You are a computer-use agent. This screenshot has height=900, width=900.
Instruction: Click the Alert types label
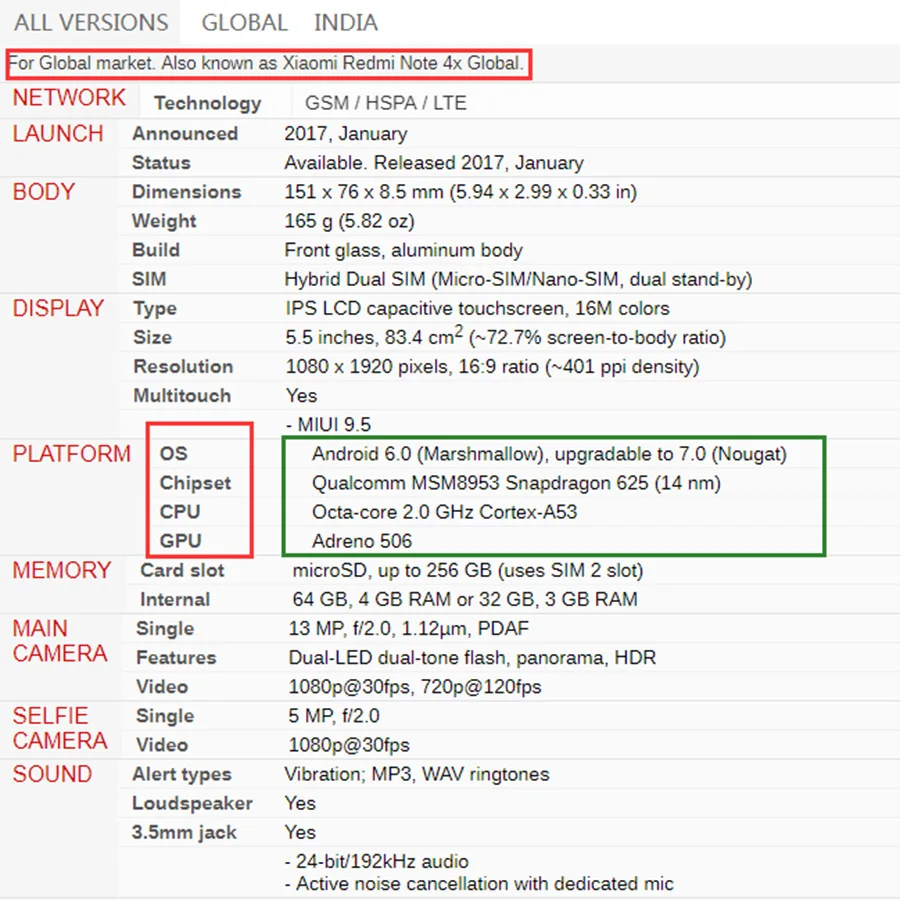(182, 774)
